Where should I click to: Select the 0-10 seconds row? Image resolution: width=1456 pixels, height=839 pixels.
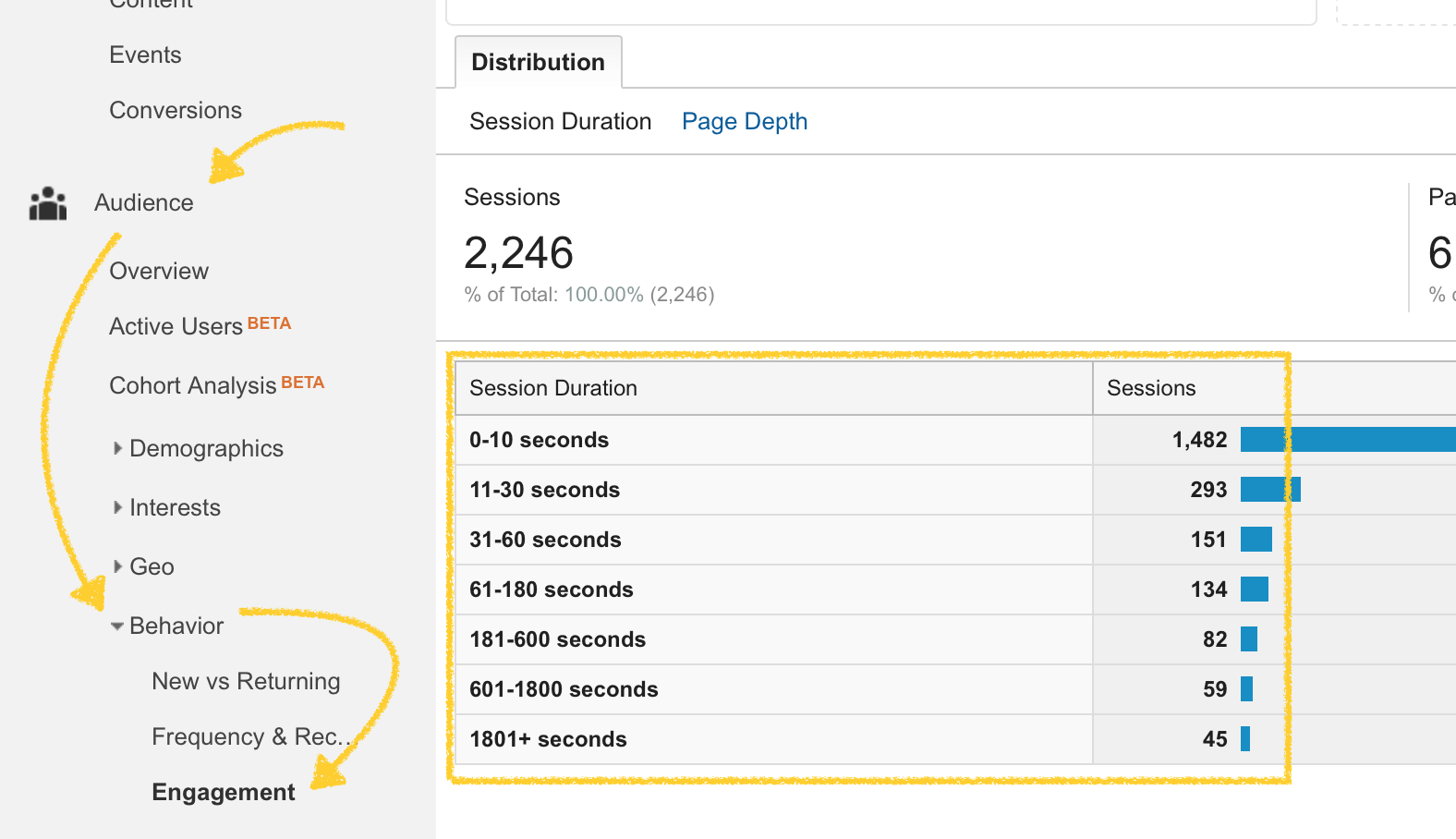[955, 440]
